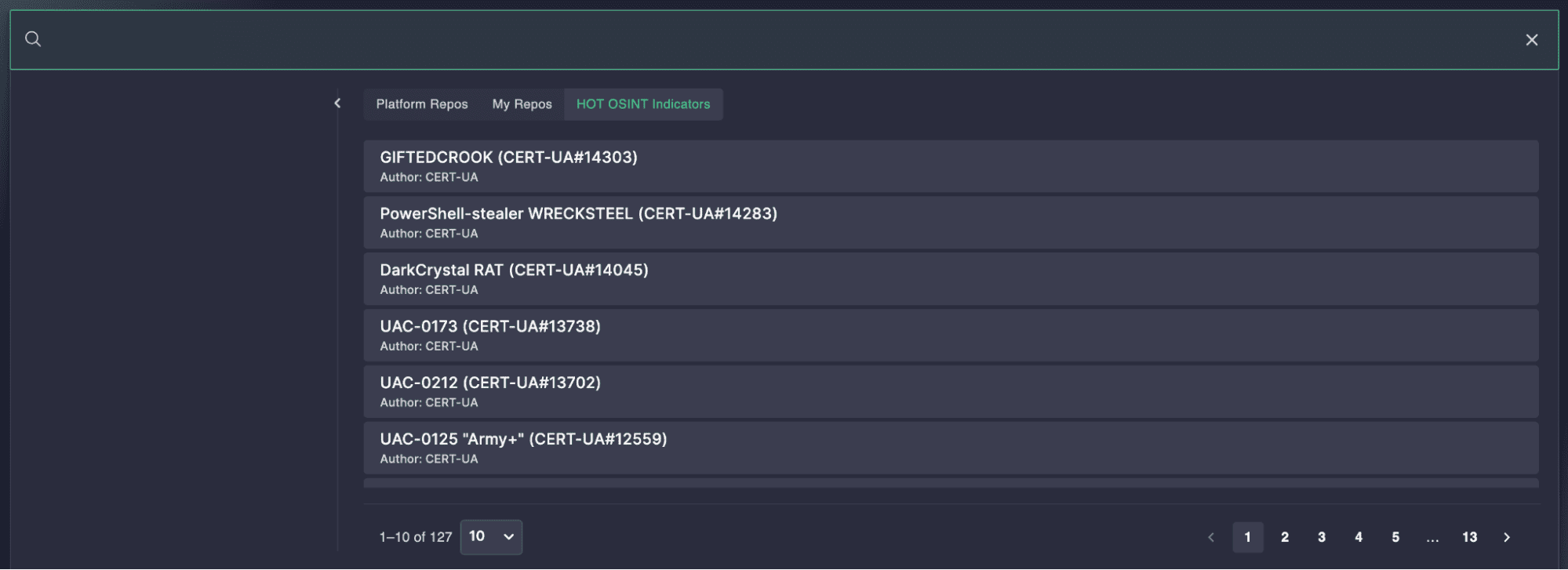This screenshot has height=570, width=1568.
Task: Go to page 3 of results
Action: (1322, 537)
